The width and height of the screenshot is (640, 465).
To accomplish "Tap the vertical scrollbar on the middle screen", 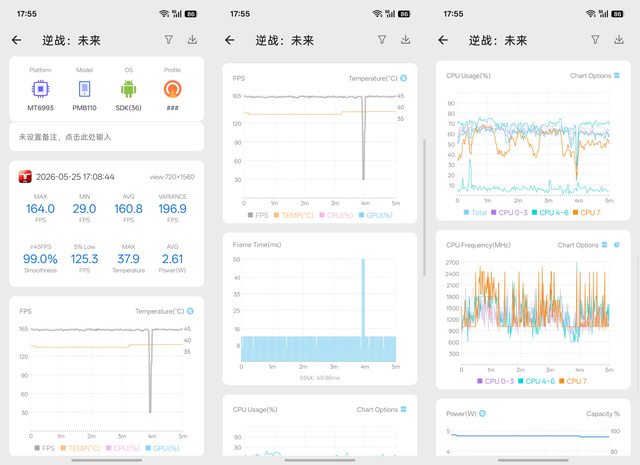I will (424, 208).
